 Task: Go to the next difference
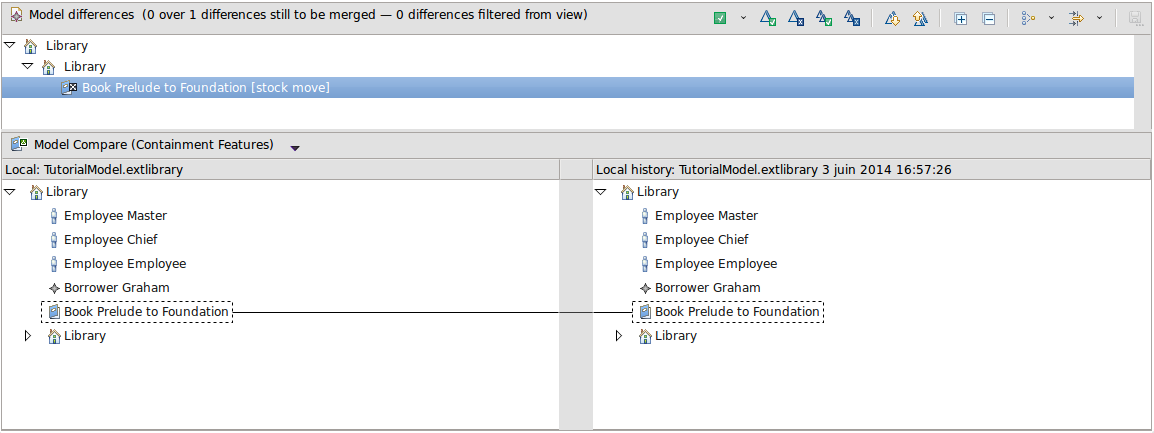tap(893, 18)
